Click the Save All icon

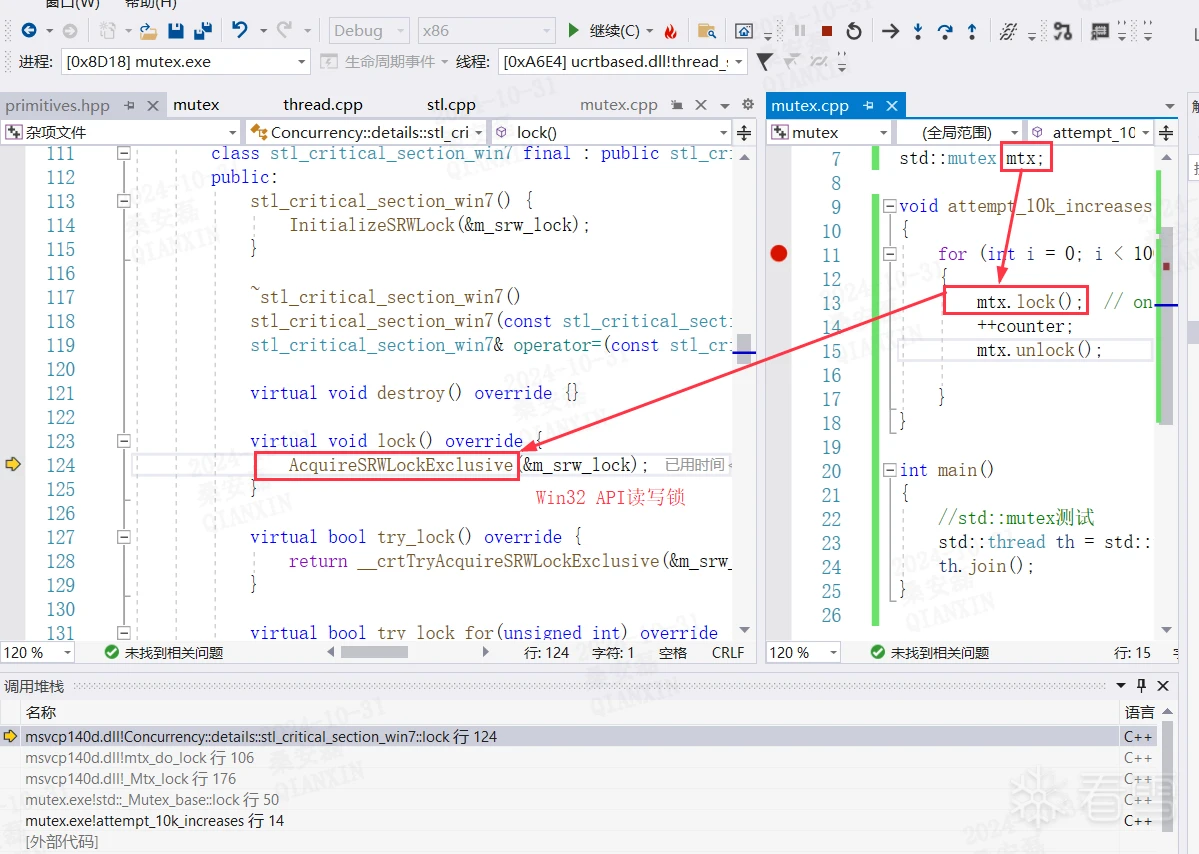(x=202, y=31)
